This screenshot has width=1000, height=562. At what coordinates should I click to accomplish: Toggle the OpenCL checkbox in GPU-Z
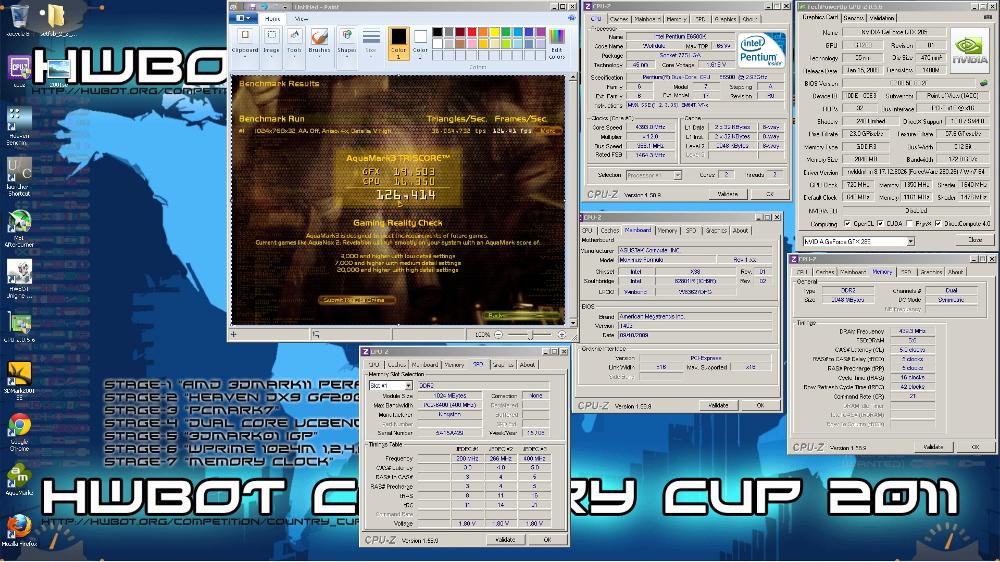click(x=848, y=224)
